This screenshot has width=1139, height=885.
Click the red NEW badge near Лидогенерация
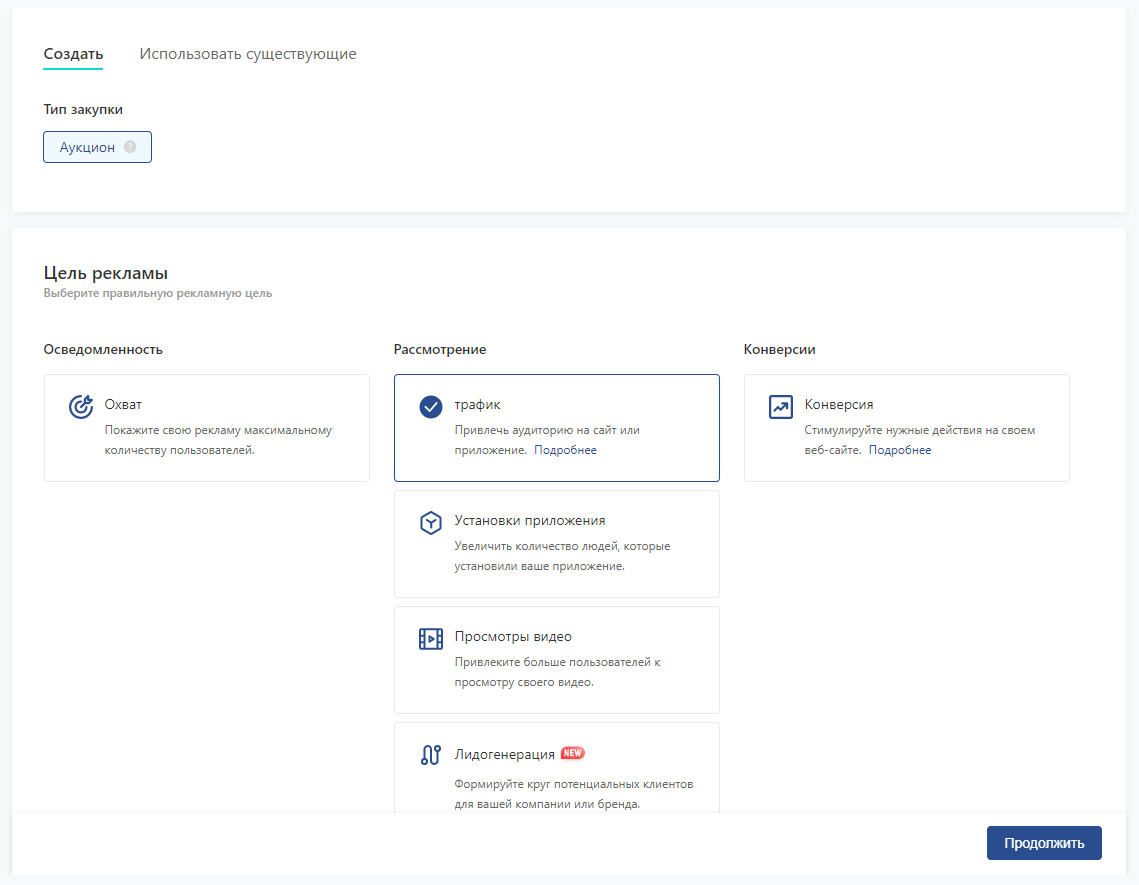(x=573, y=753)
